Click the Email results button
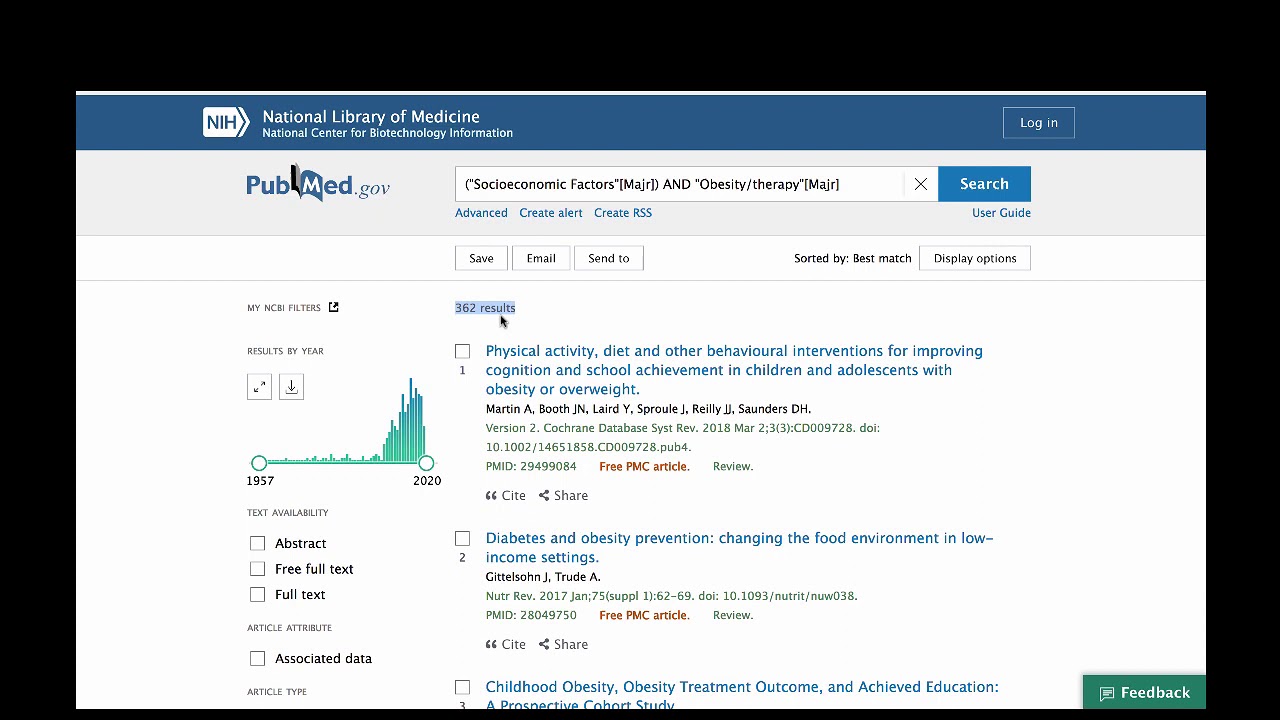The image size is (1280, 720). click(541, 258)
